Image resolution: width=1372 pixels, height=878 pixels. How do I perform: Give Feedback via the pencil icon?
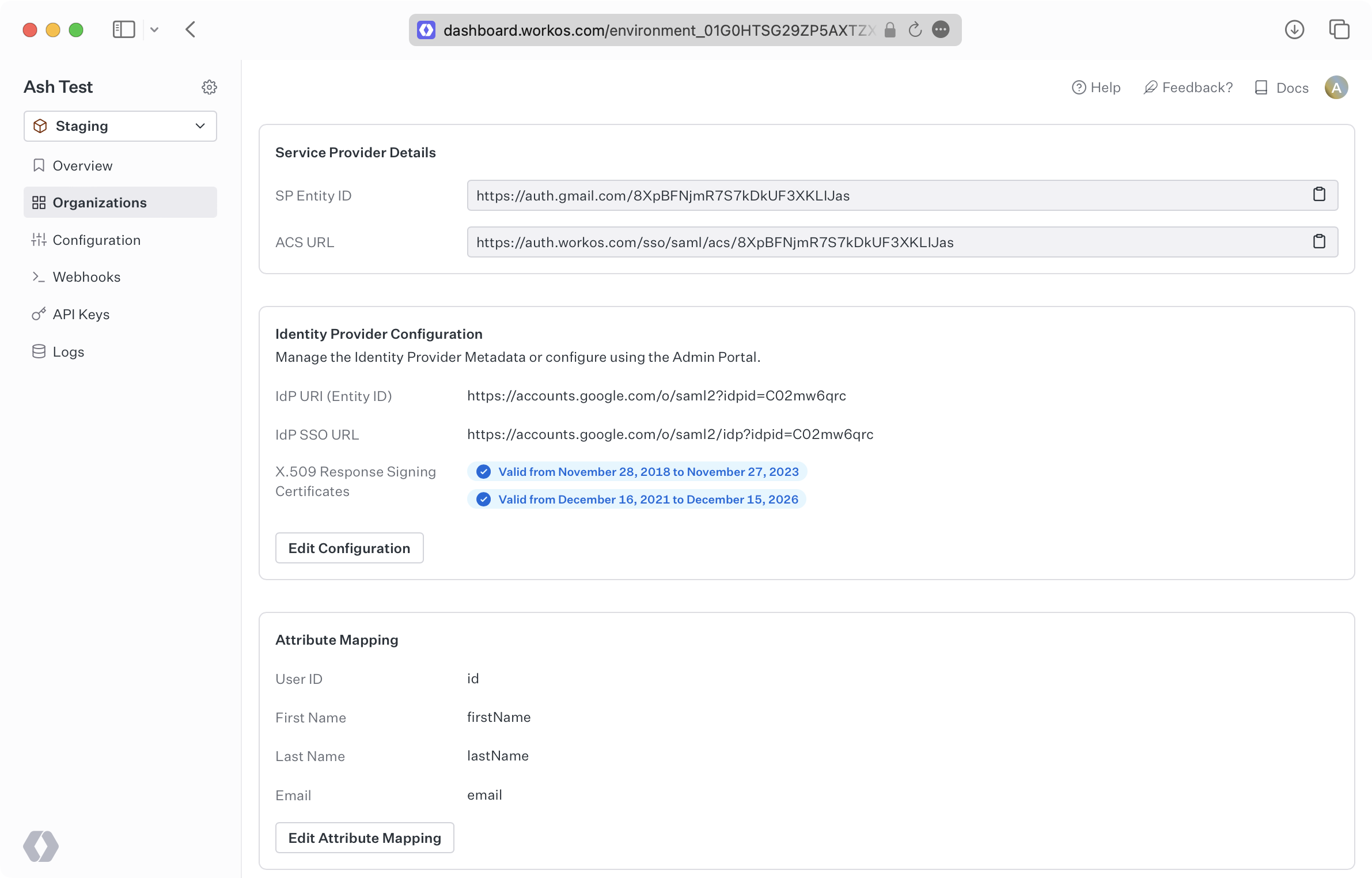pos(1150,87)
